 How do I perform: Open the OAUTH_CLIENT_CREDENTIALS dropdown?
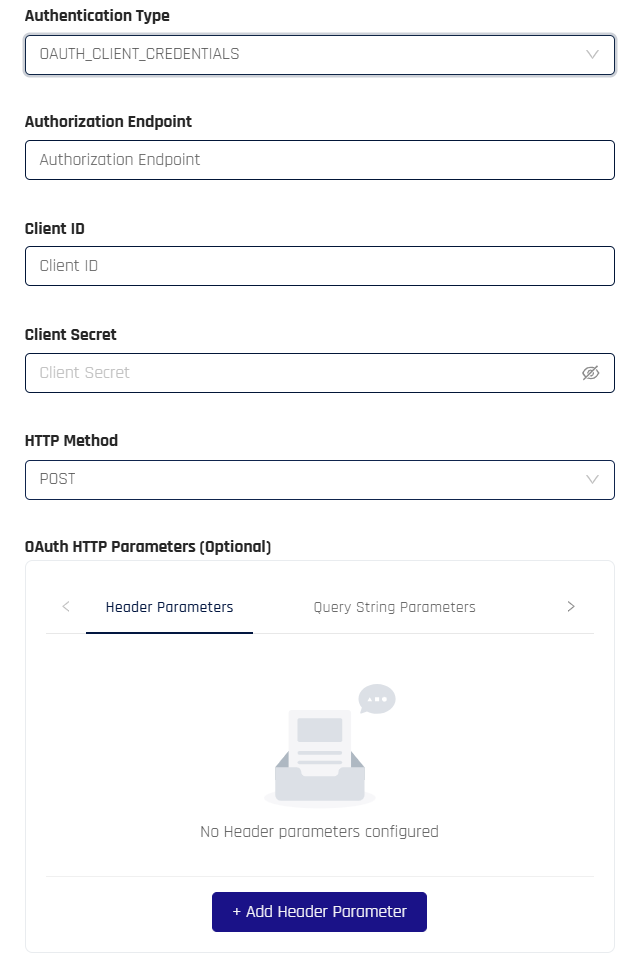point(300,54)
